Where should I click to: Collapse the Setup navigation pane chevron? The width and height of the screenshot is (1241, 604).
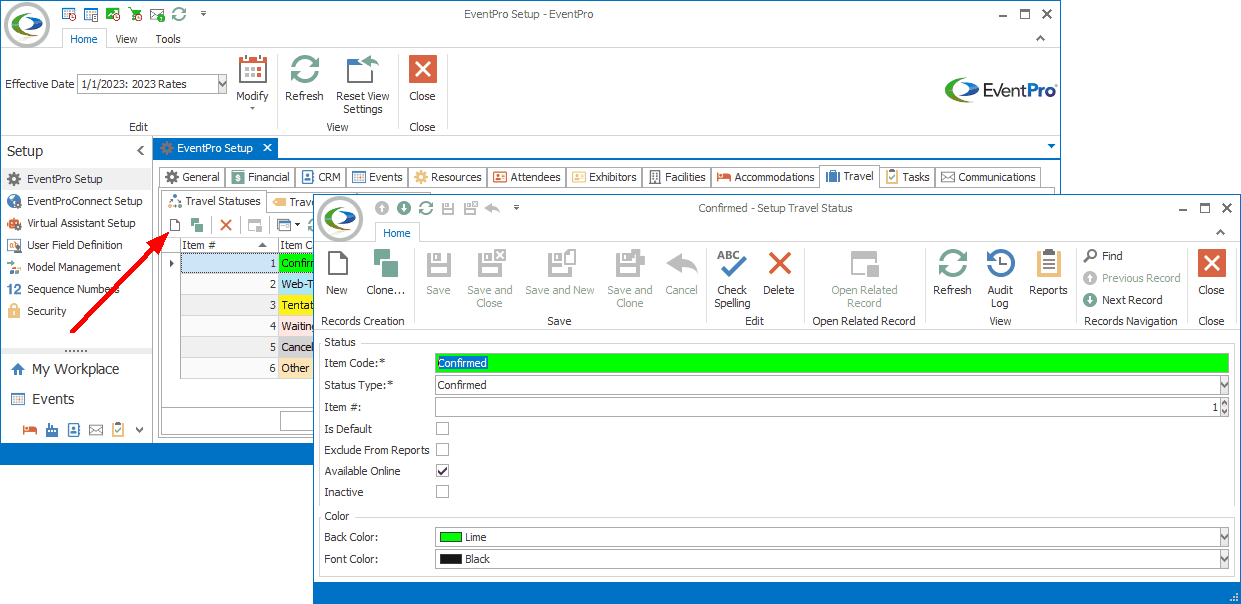[141, 151]
